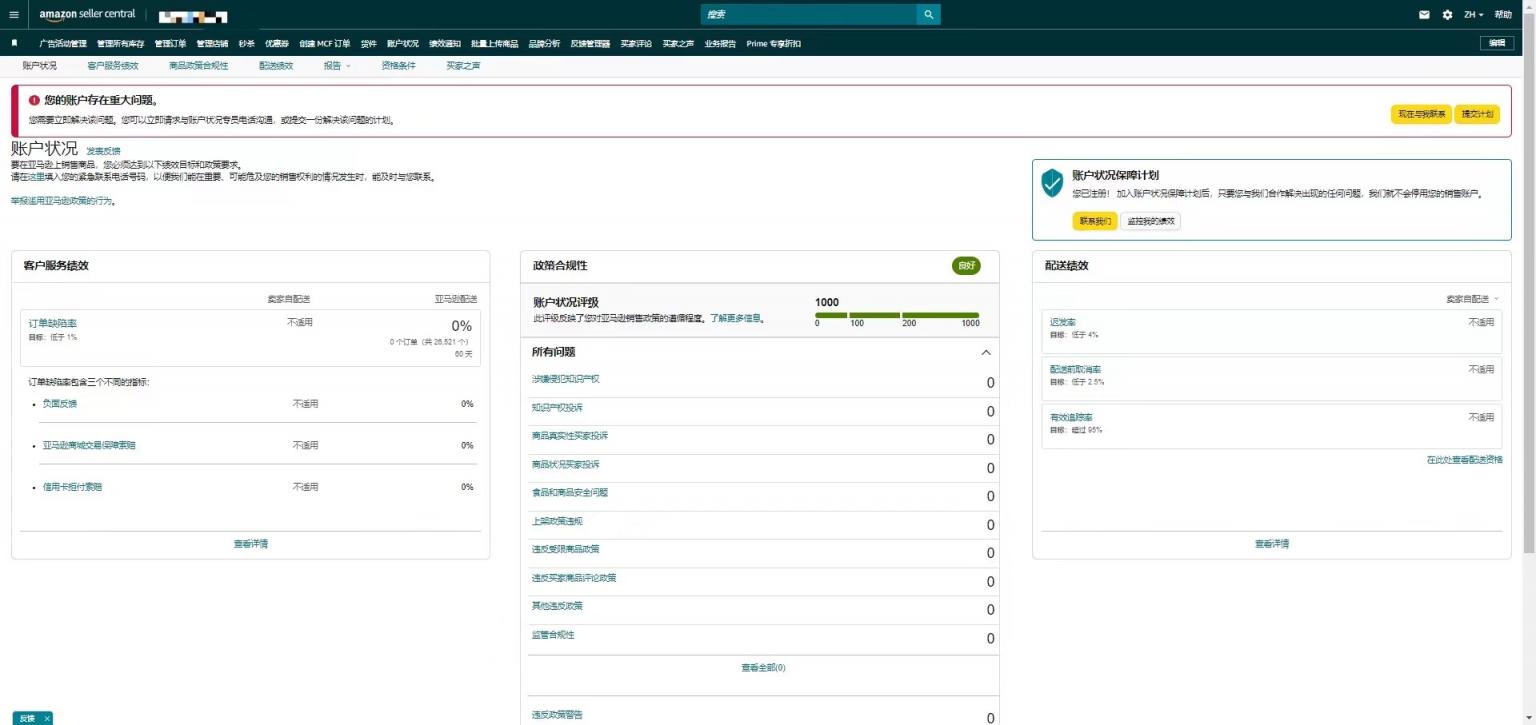Click the bookmark icon in the favorites bar
Image resolution: width=1536 pixels, height=725 pixels.
[x=14, y=43]
